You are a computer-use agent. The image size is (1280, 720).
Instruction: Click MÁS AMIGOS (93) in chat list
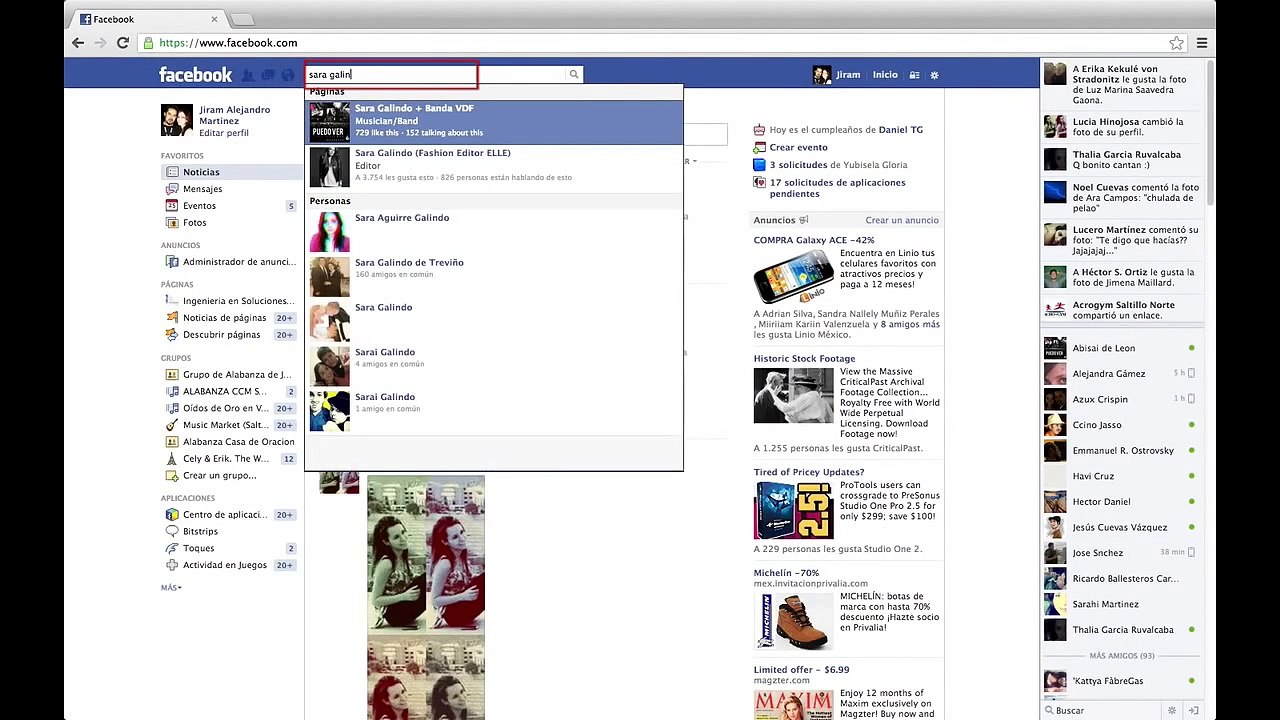[1121, 656]
